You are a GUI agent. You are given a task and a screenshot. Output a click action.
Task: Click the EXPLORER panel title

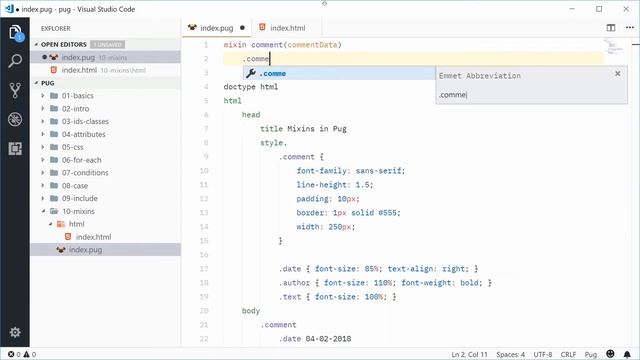point(56,28)
